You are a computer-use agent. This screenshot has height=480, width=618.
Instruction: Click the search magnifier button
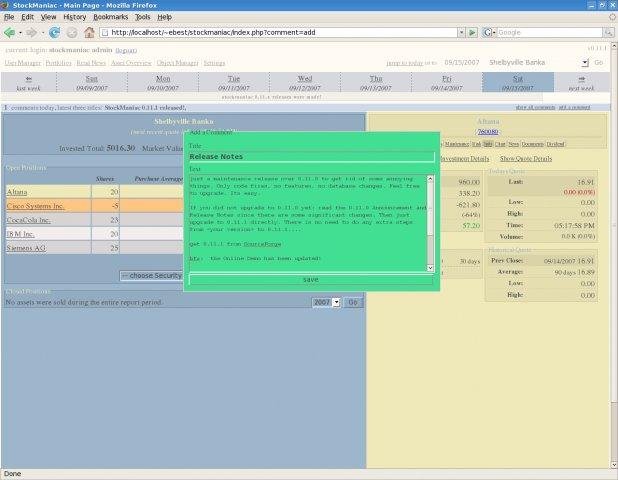[x=609, y=33]
